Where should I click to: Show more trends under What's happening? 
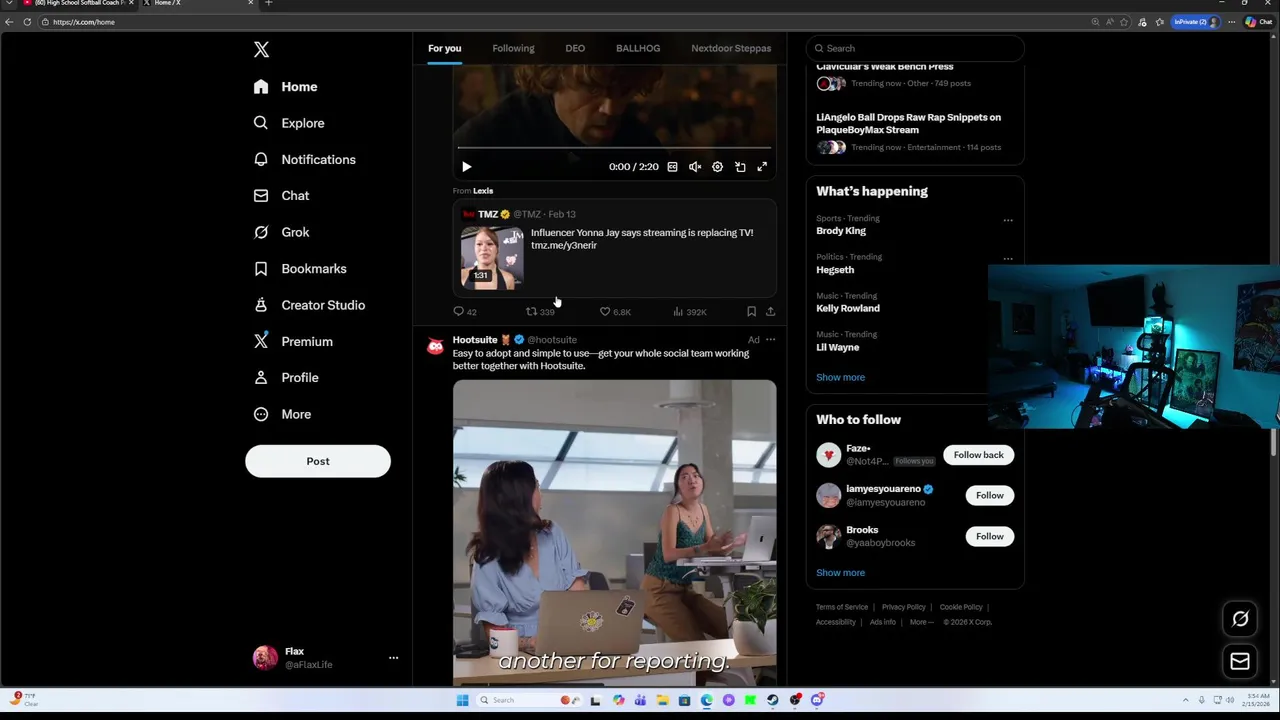tap(840, 377)
